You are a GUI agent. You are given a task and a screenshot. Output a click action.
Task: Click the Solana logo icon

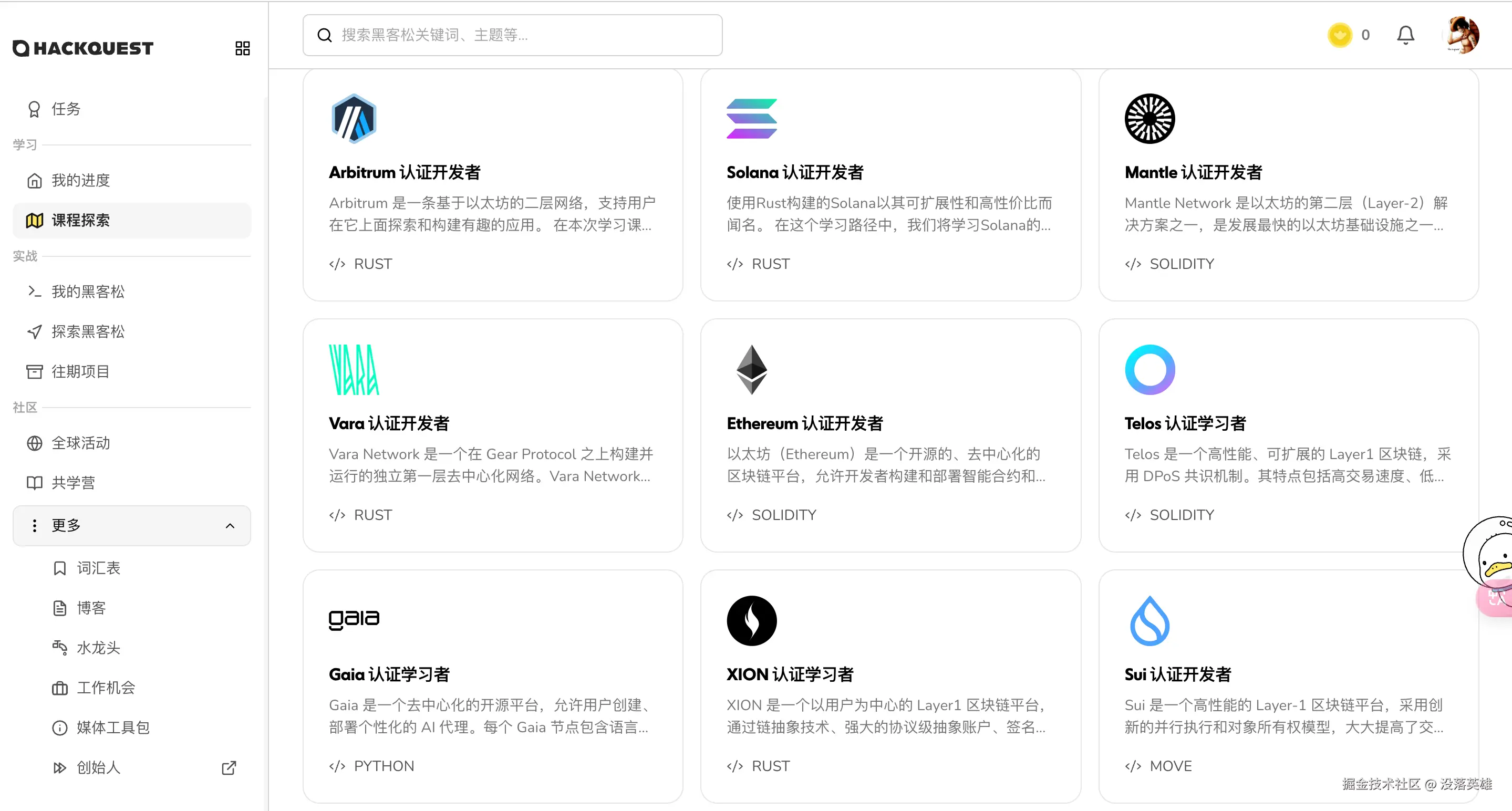(x=751, y=119)
